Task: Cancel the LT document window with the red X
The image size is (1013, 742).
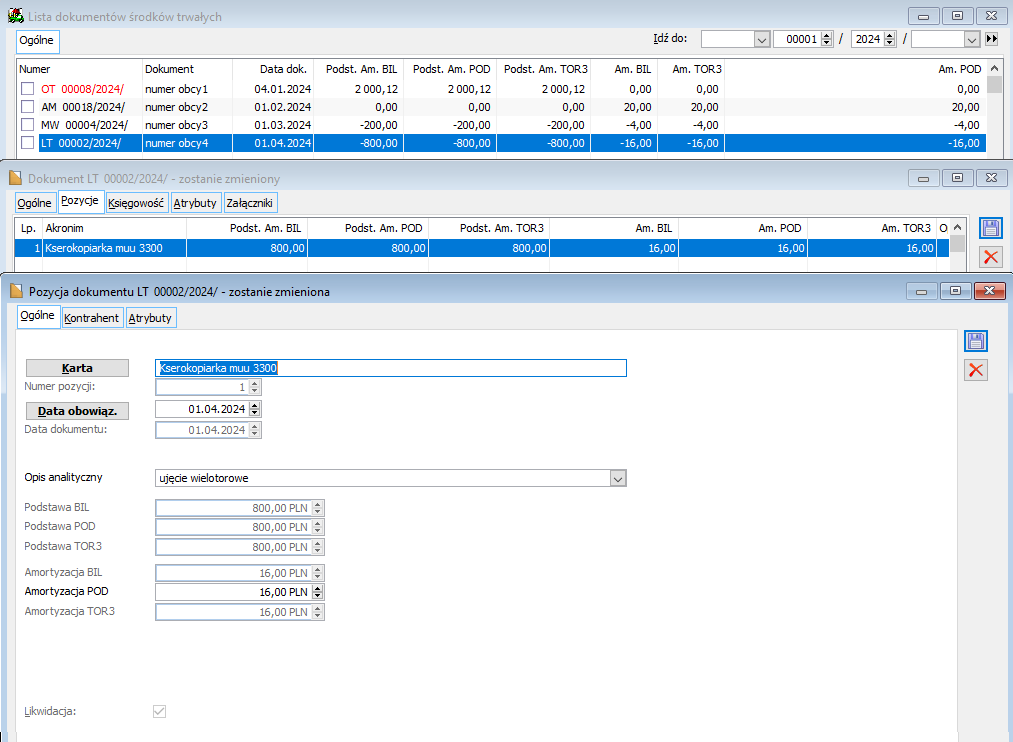Action: point(990,257)
